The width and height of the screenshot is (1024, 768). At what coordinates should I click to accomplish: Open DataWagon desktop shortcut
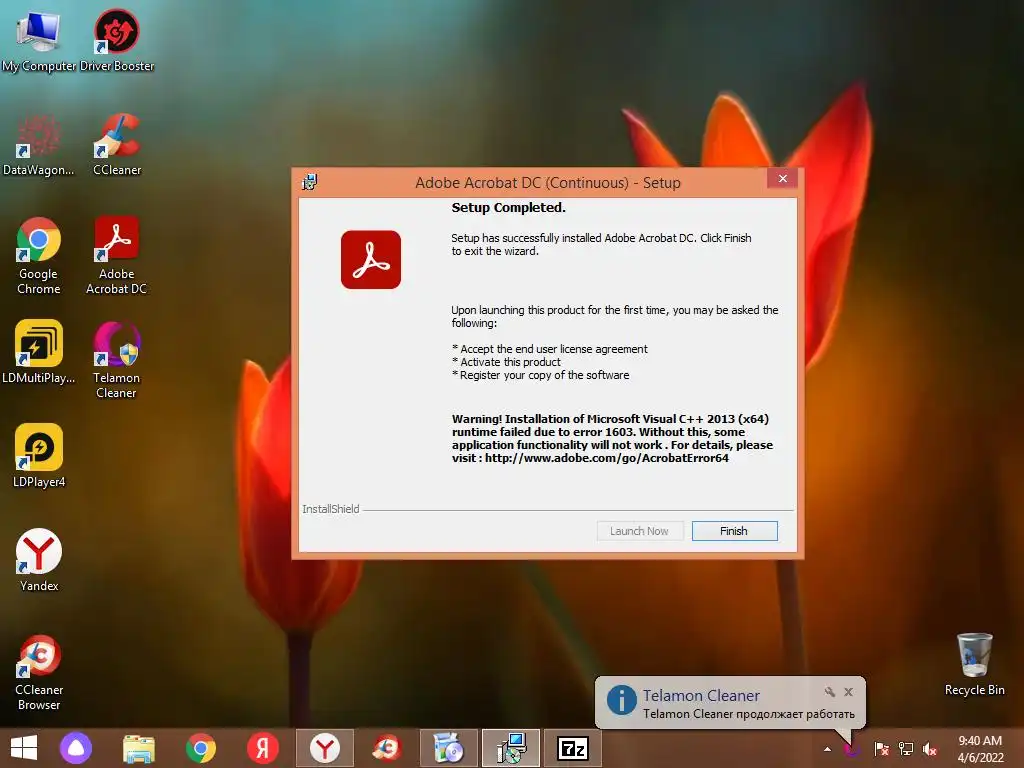click(39, 145)
